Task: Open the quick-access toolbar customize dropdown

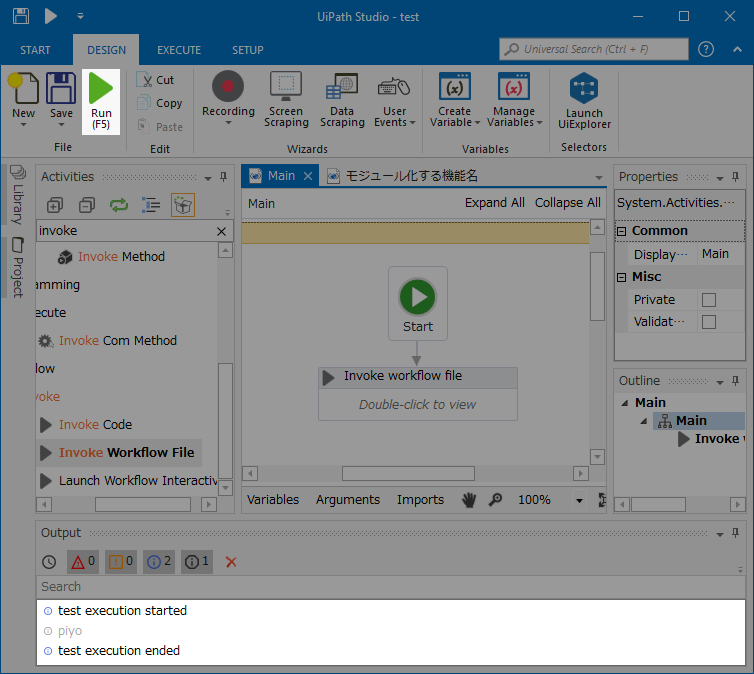Action: pos(80,16)
